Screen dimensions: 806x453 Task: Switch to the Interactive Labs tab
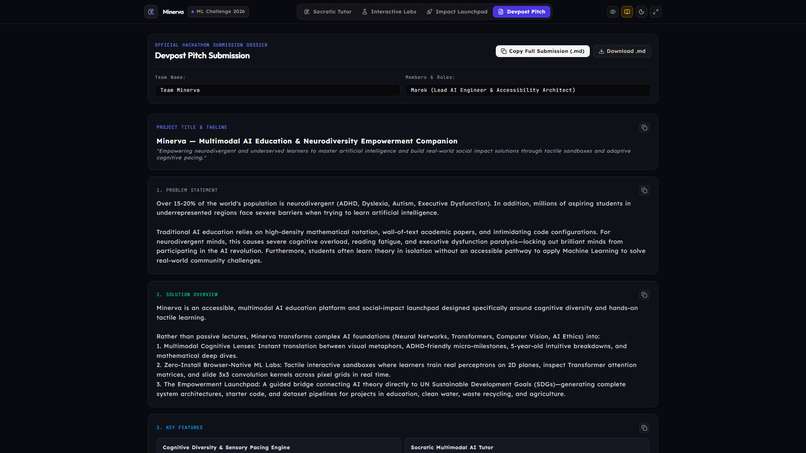(x=389, y=11)
